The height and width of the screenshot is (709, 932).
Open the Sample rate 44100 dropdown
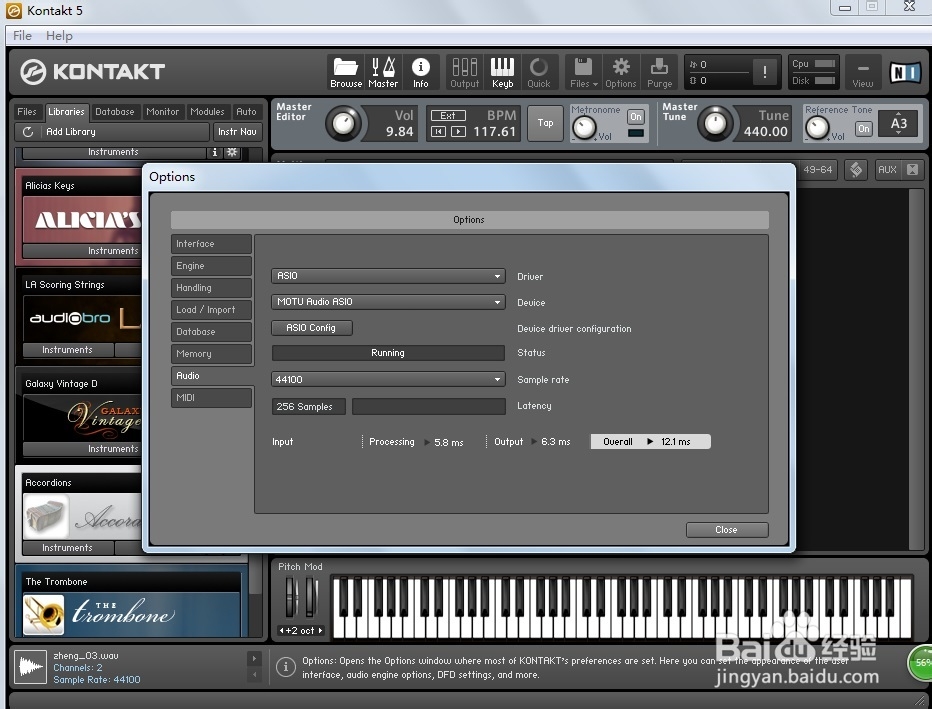coord(388,379)
